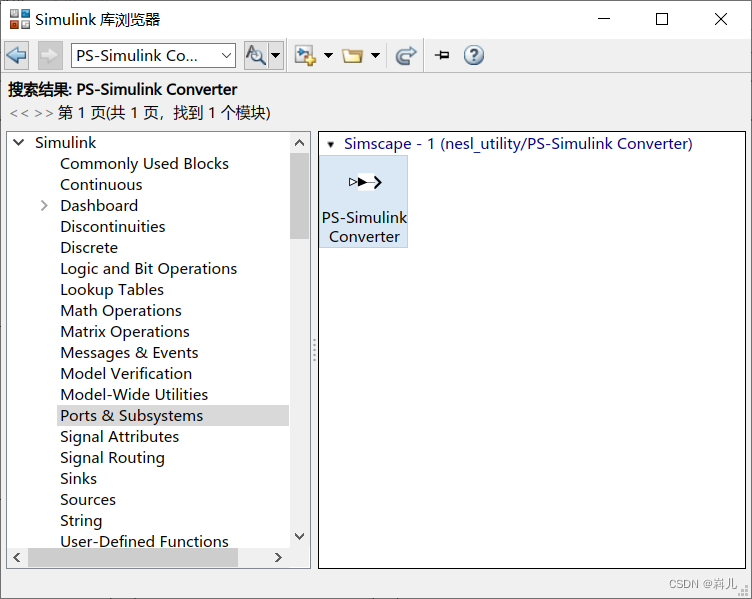Select the Ports & Subsystems library
Image resolution: width=752 pixels, height=599 pixels.
coord(173,415)
